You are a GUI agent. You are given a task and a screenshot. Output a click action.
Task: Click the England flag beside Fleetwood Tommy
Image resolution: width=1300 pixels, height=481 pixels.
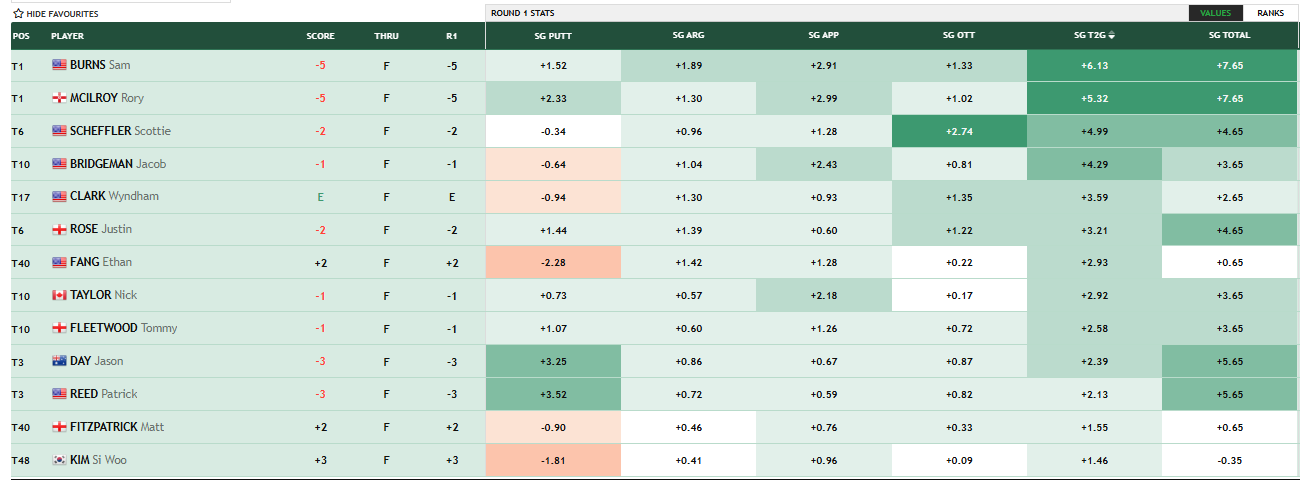[59, 328]
